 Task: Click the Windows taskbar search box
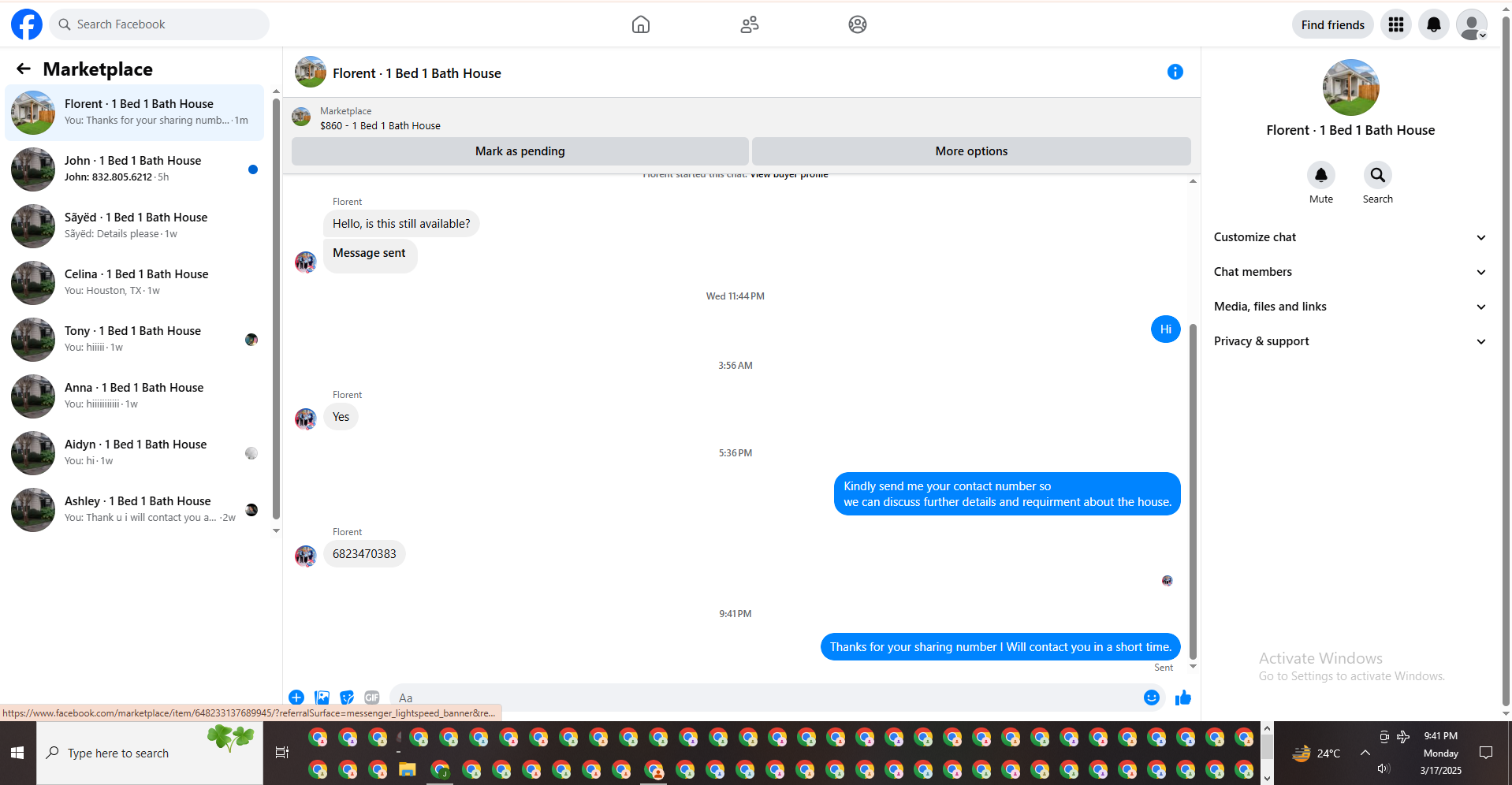(x=150, y=753)
